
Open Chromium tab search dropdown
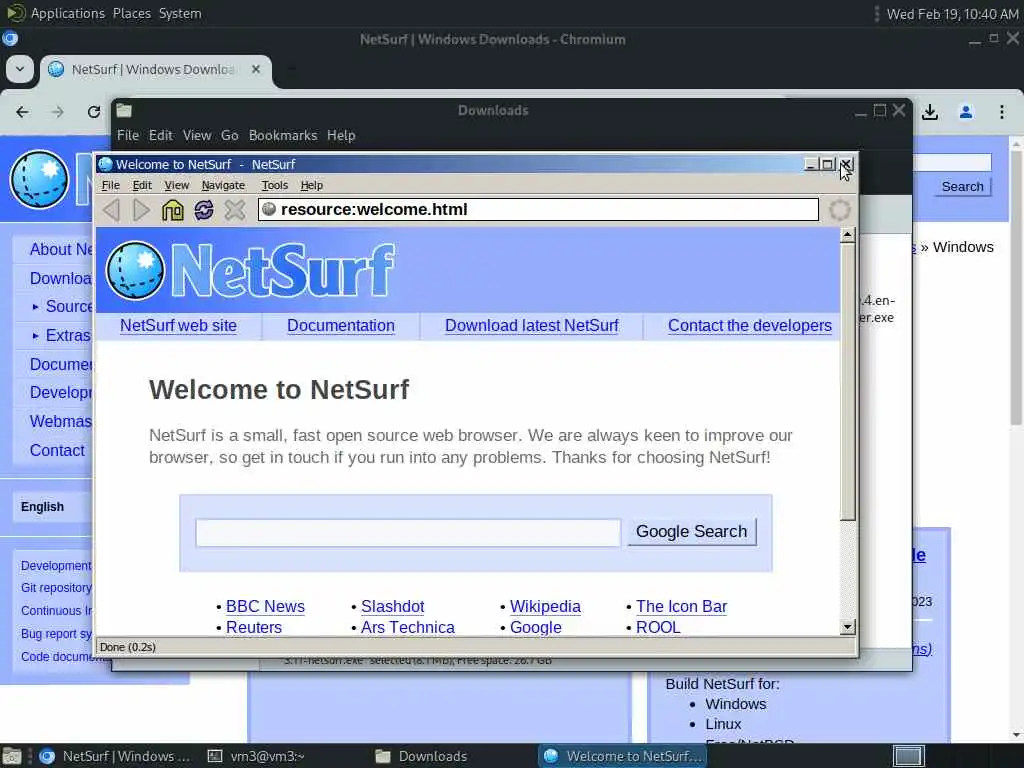20,69
